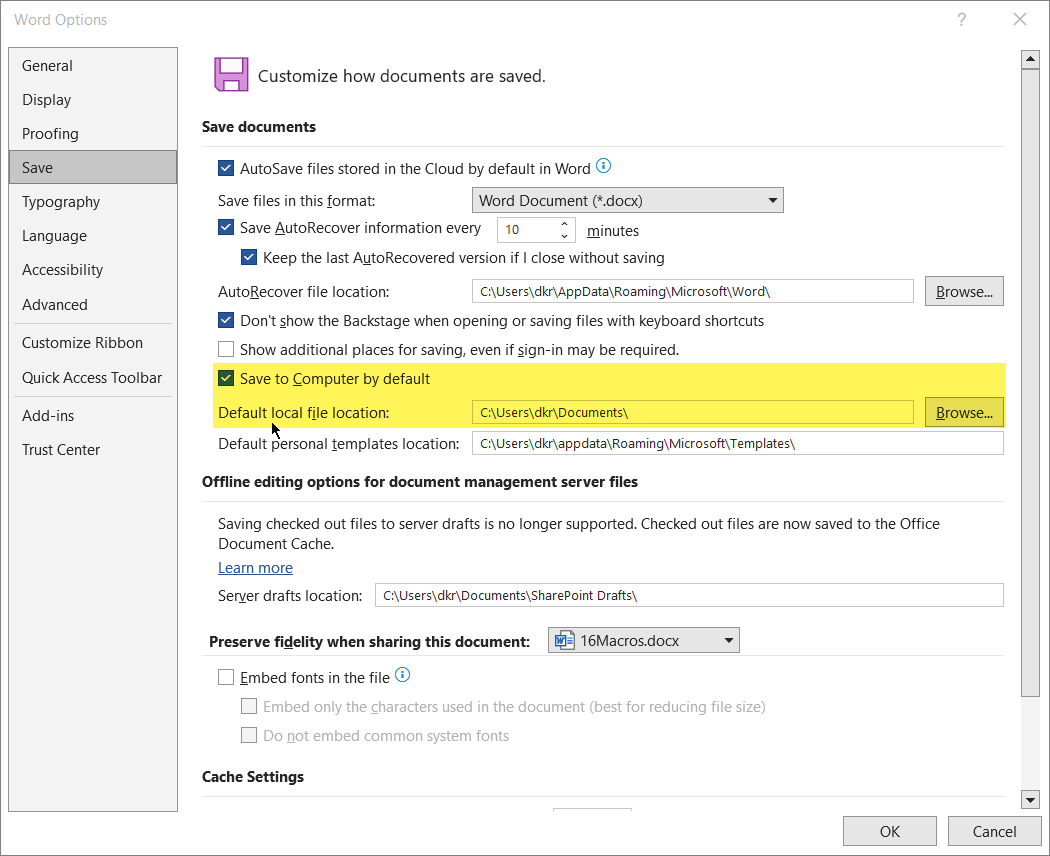Click the Default local file location field

click(693, 413)
